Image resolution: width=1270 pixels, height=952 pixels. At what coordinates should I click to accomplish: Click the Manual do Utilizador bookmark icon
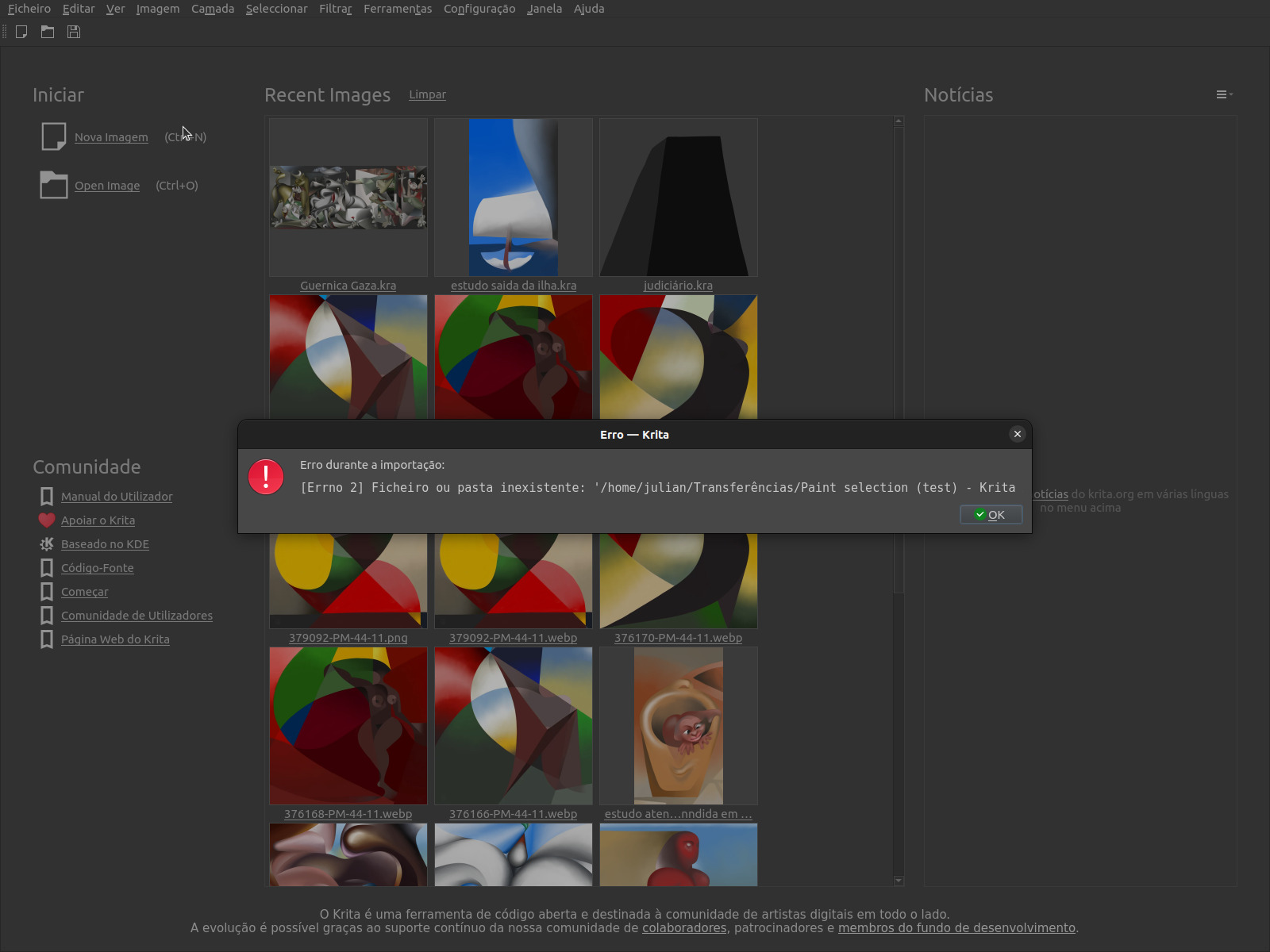point(47,497)
